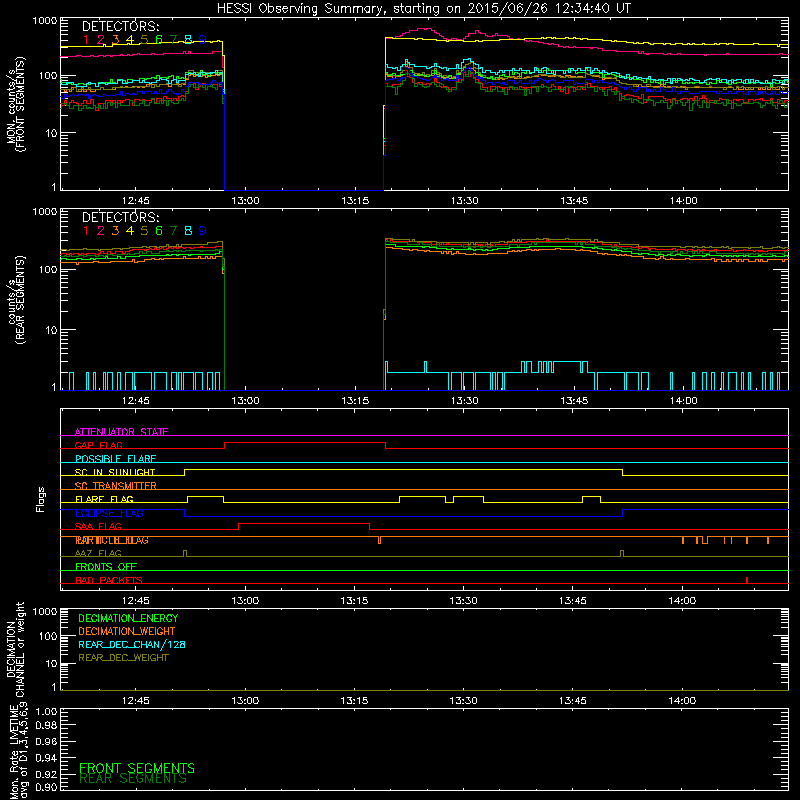Screen dimensions: 800x800
Task: Click 12:45 tick label under rear segments plot
Action: 136,401
